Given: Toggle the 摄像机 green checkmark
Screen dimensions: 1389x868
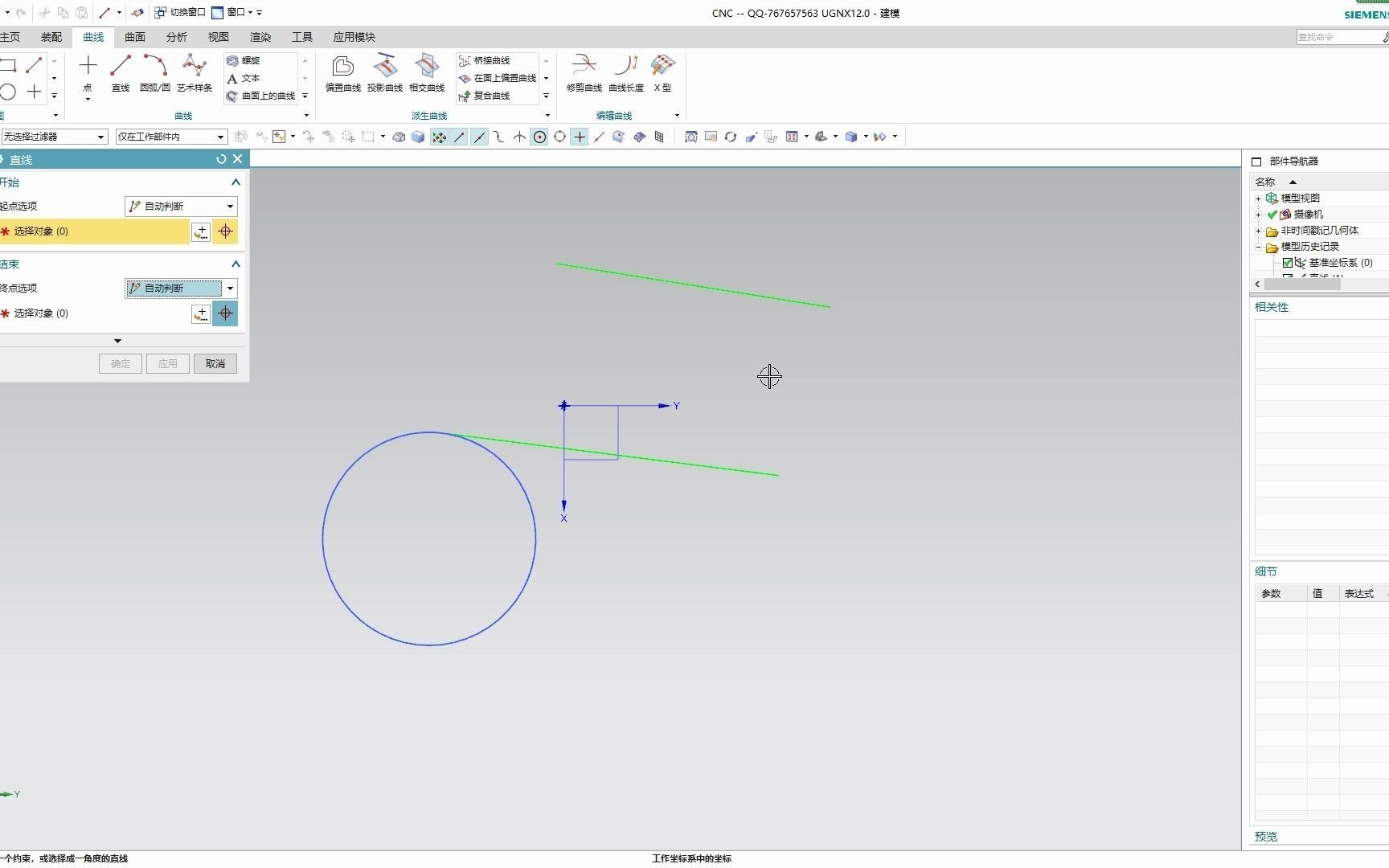Looking at the screenshot, I should (x=1272, y=215).
